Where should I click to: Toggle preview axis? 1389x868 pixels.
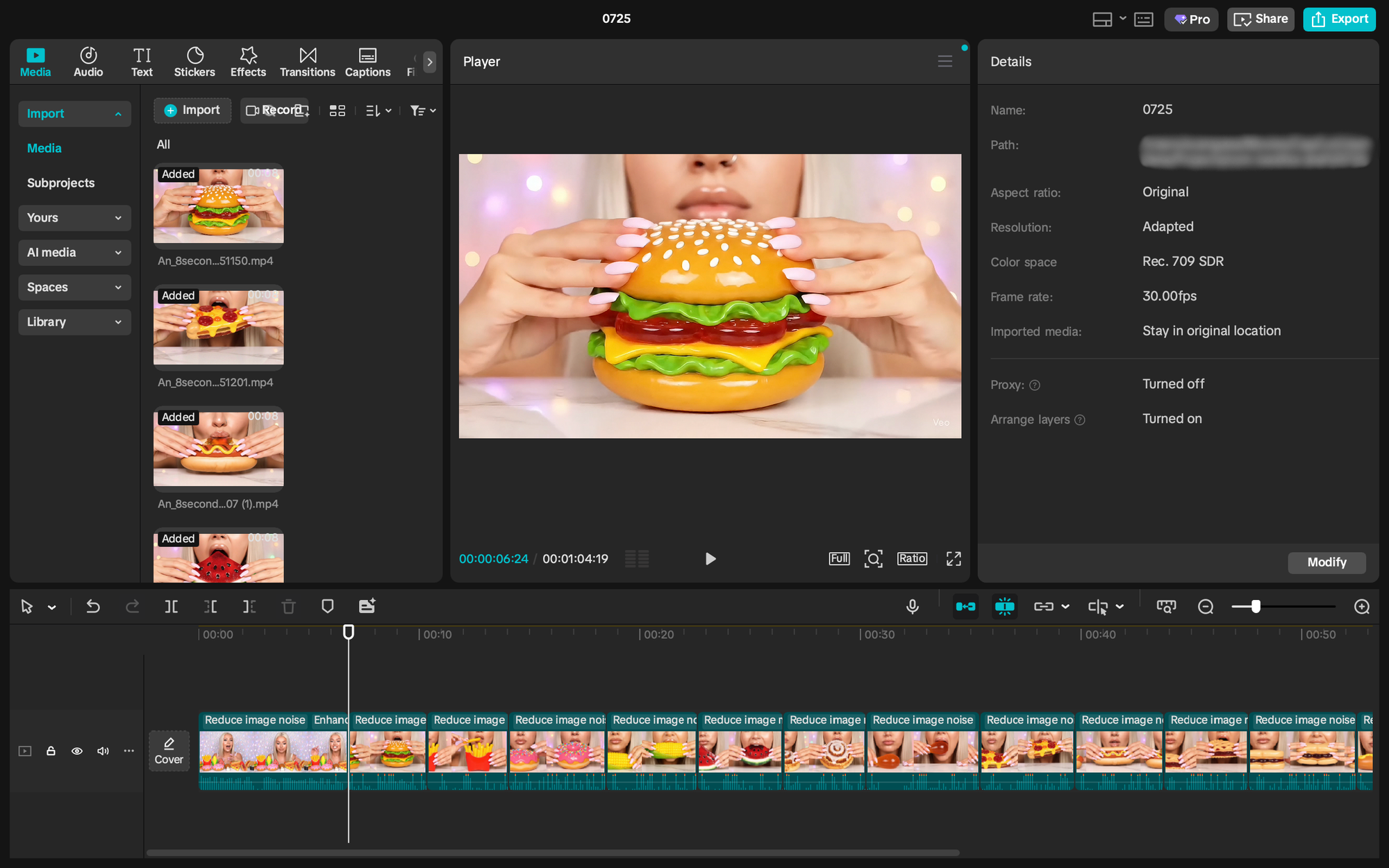point(1098,608)
